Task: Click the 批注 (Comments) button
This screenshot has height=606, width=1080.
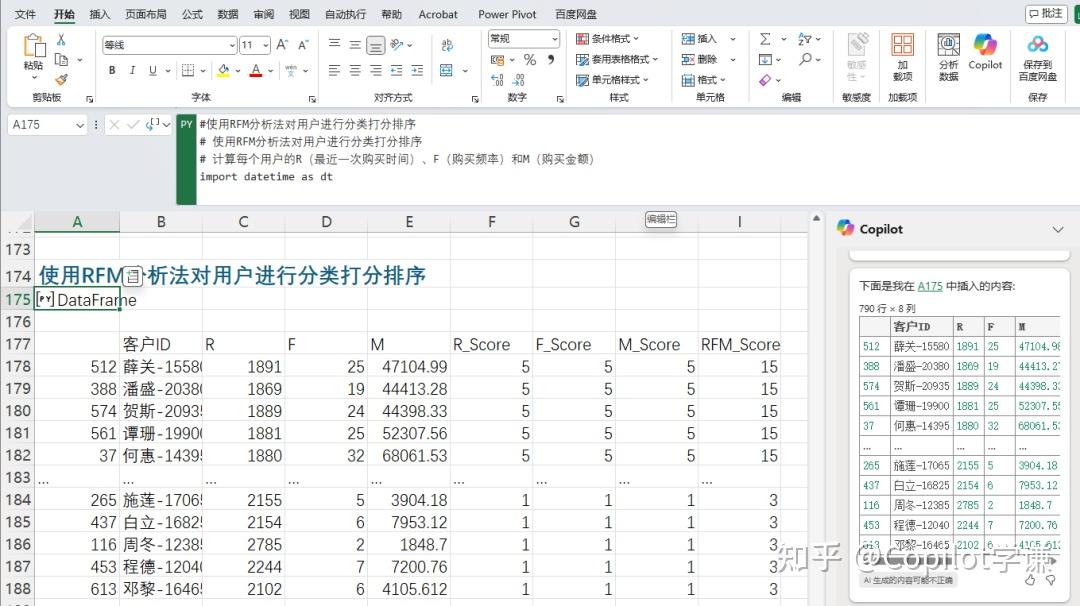Action: pyautogui.click(x=1046, y=12)
